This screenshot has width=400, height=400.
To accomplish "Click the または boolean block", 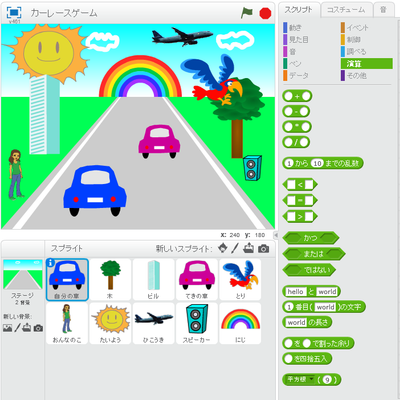I will (x=314, y=254).
